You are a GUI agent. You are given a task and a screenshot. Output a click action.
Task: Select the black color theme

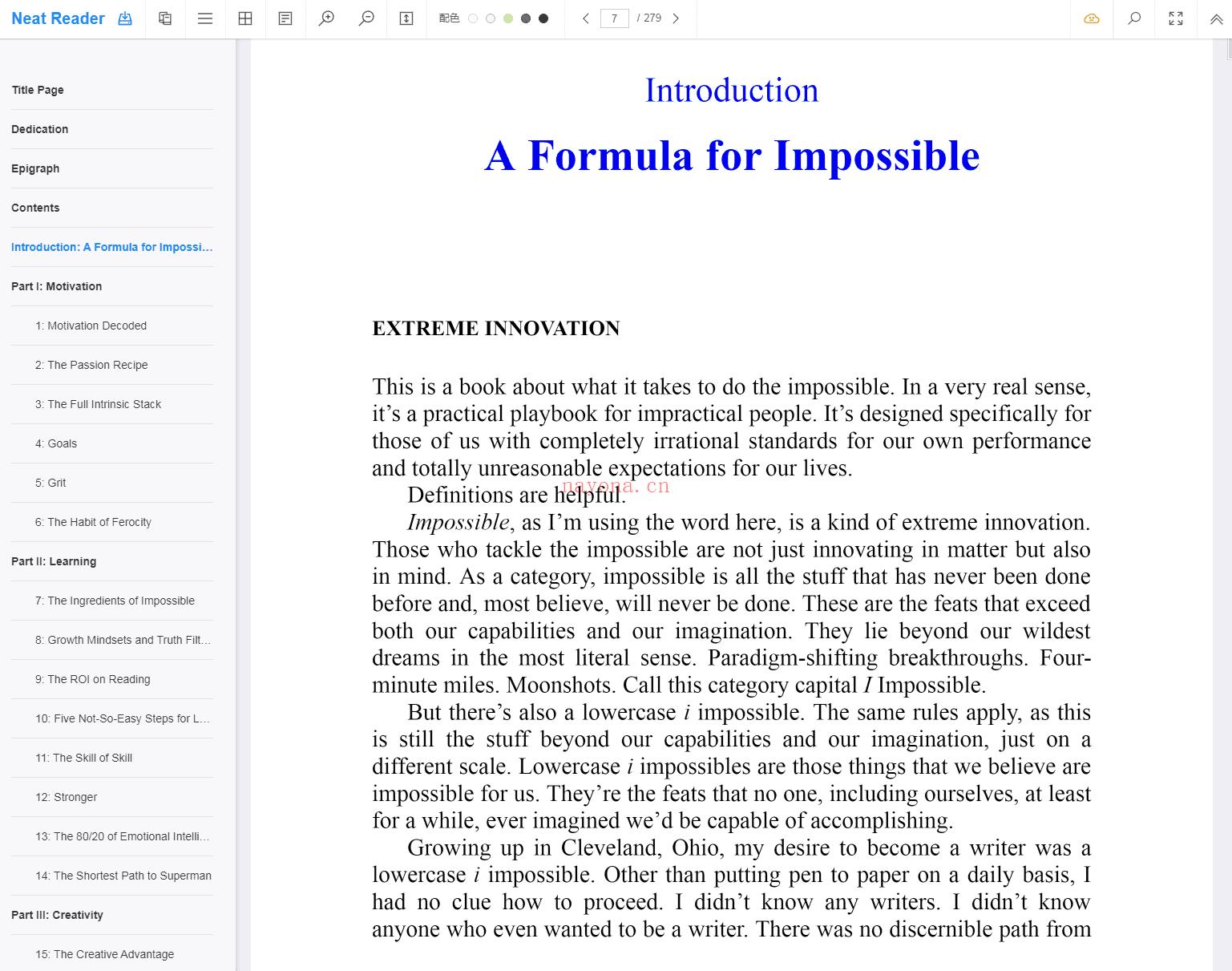543,18
